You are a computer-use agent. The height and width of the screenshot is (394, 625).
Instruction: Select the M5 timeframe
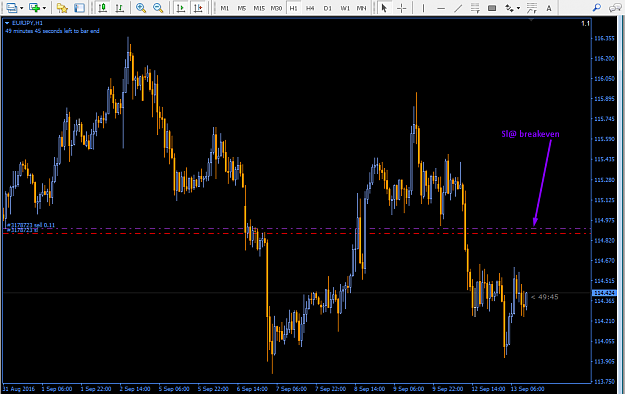click(242, 8)
